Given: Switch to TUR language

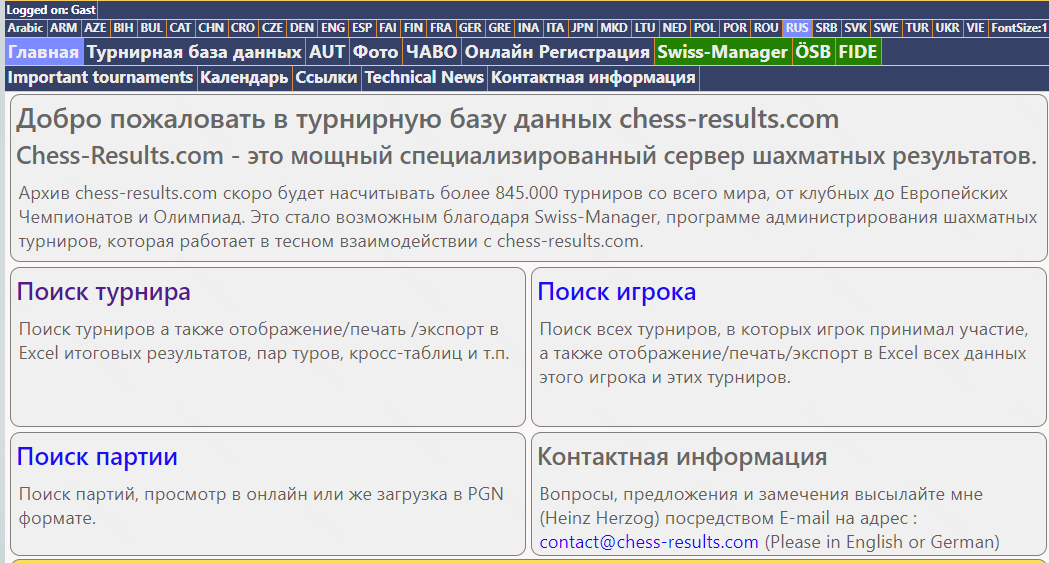Looking at the screenshot, I should pos(917,28).
